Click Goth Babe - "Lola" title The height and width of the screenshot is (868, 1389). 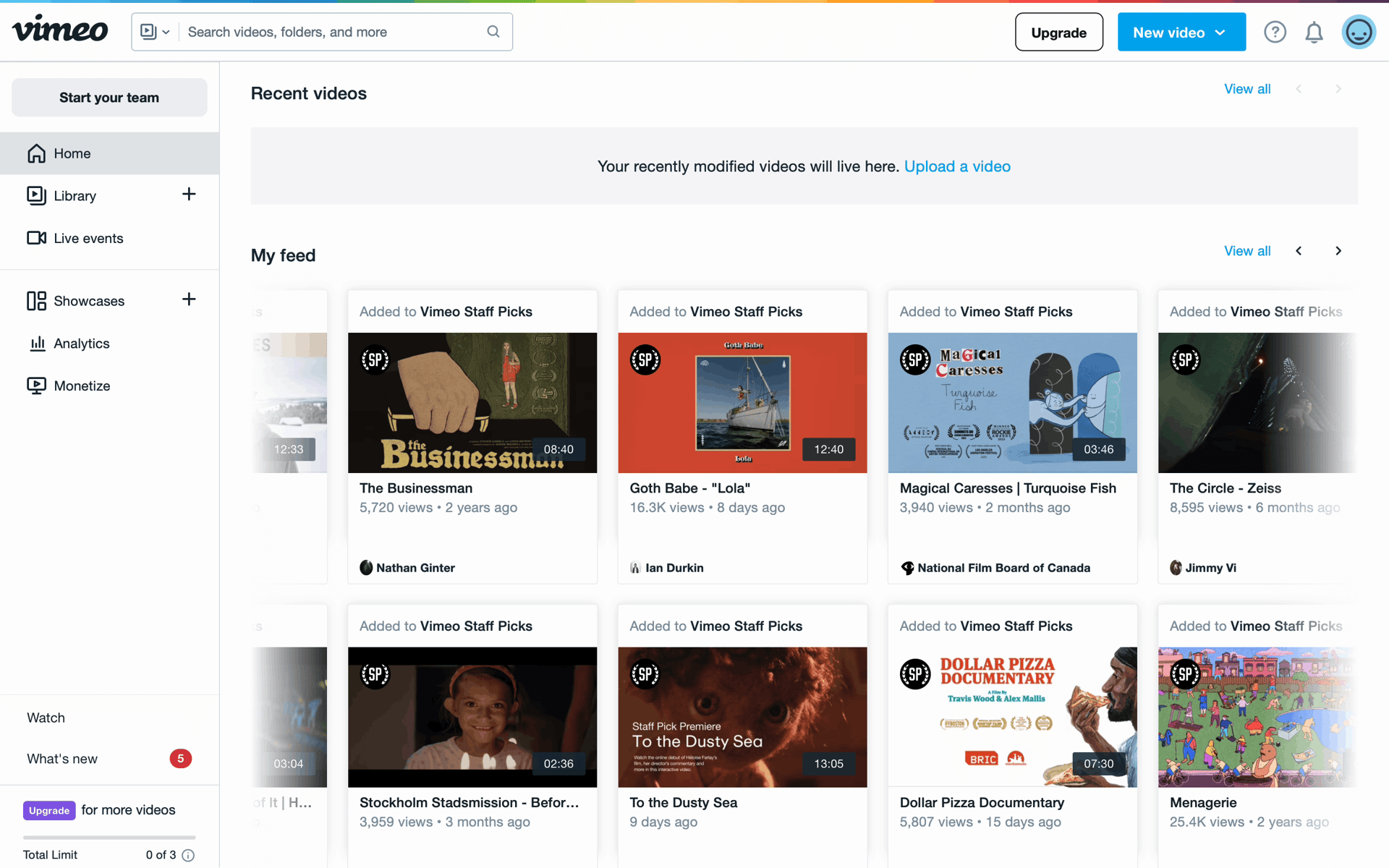(x=689, y=488)
